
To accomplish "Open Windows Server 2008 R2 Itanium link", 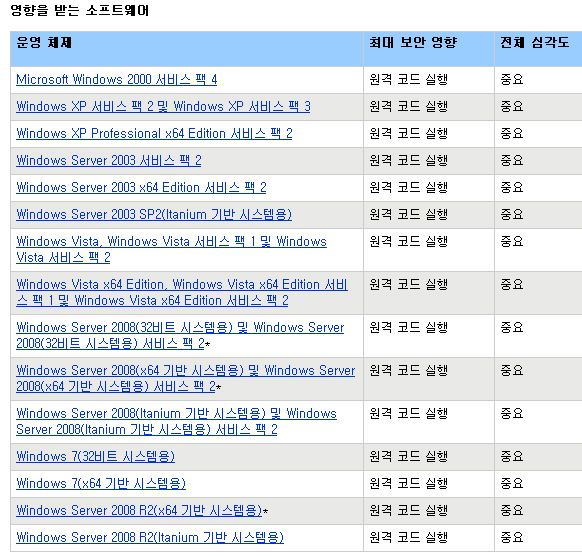I will 150,538.
